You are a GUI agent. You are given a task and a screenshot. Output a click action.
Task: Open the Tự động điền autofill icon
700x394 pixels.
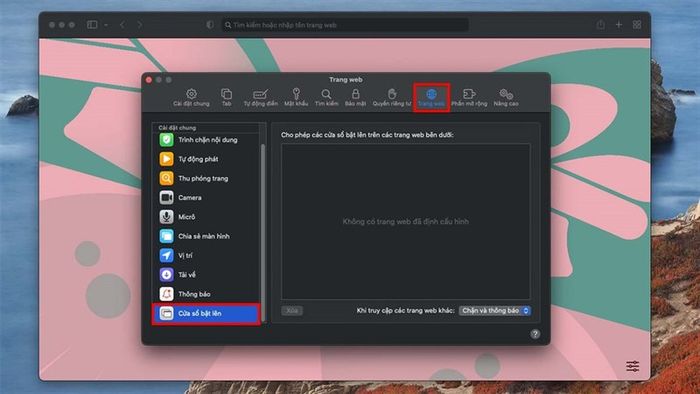coord(260,97)
